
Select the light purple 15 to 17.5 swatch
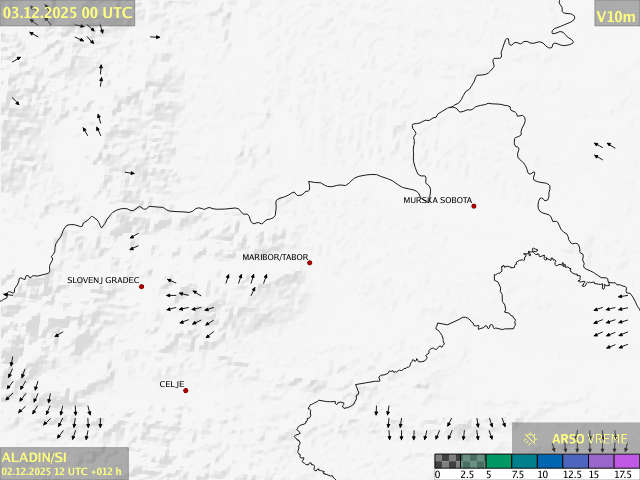coord(601,461)
